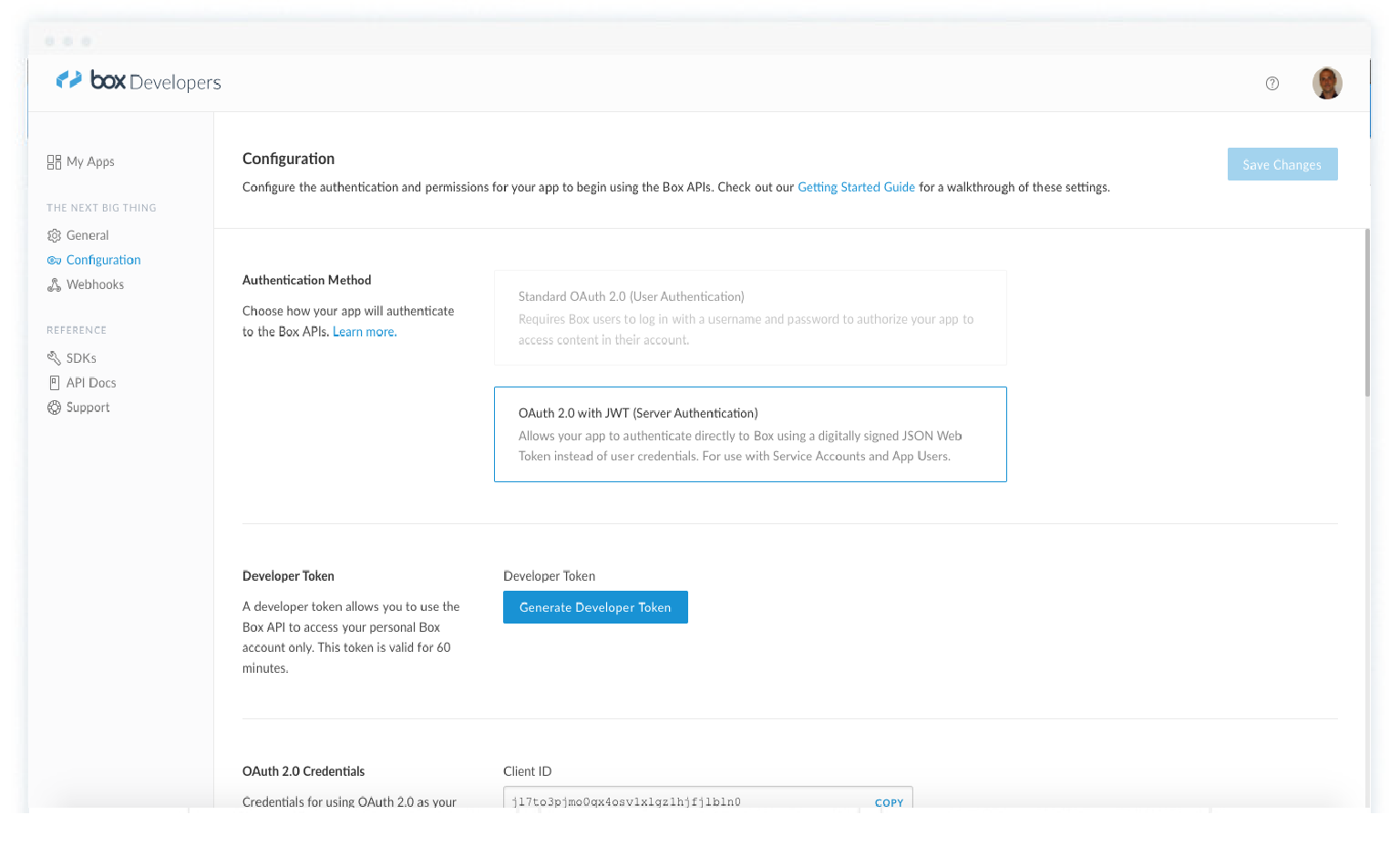Click the page vertical scrollbar
The width and height of the screenshot is (1400, 846).
click(1367, 313)
